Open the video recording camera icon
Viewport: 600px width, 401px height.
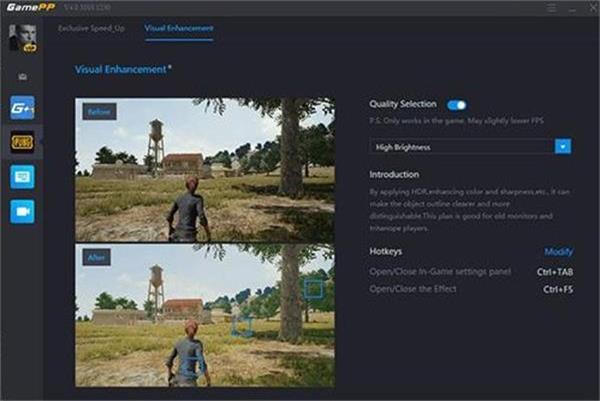[22, 211]
